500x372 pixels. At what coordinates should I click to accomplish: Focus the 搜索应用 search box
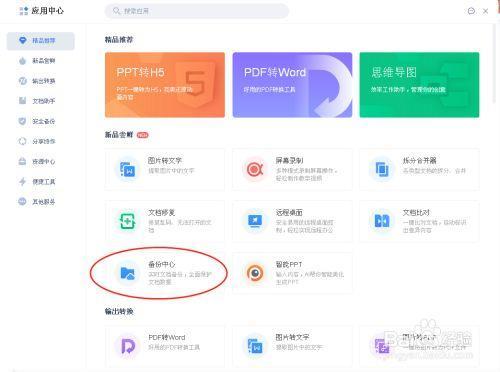click(197, 11)
